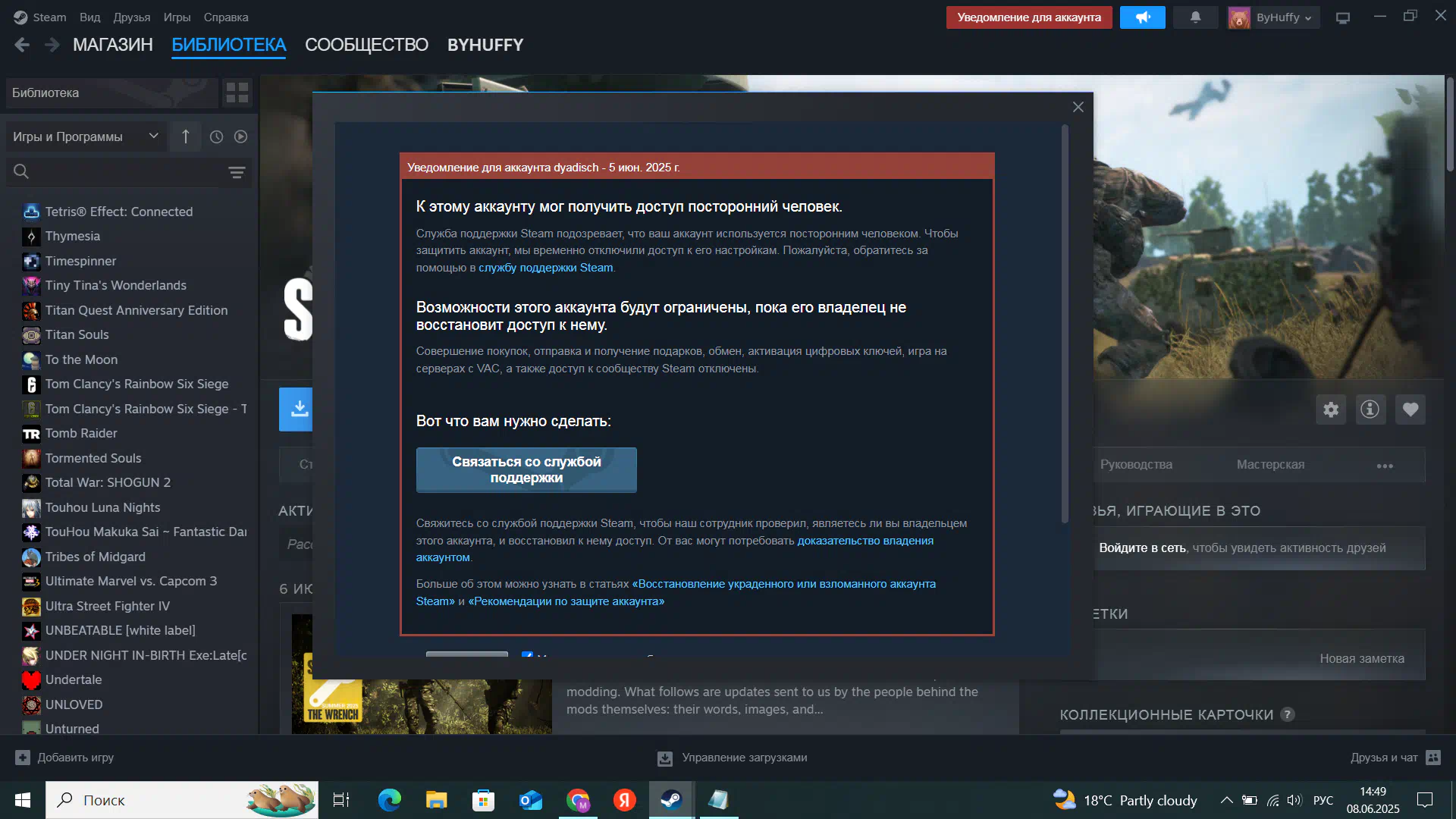Viewport: 1456px width, 819px height.
Task: Open the Мастерская tab
Action: coord(1270,464)
